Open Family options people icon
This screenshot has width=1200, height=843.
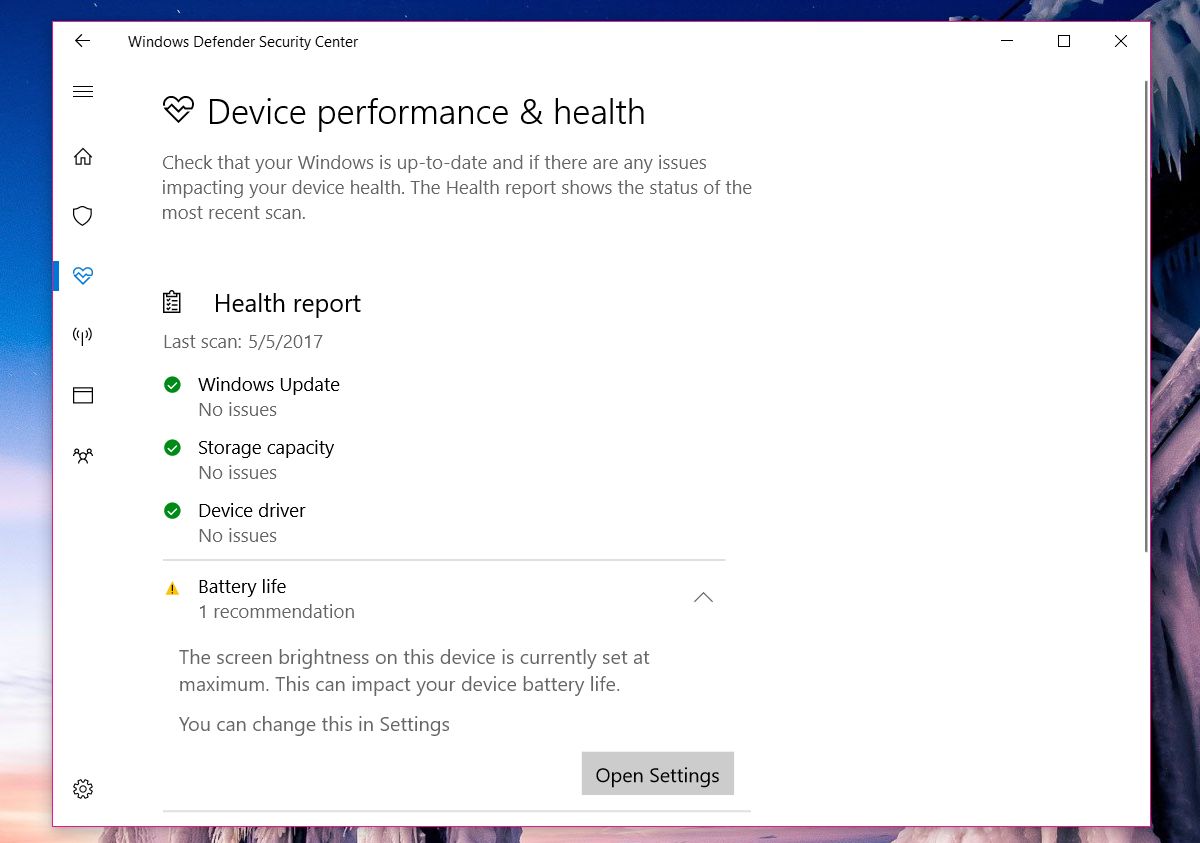point(83,456)
